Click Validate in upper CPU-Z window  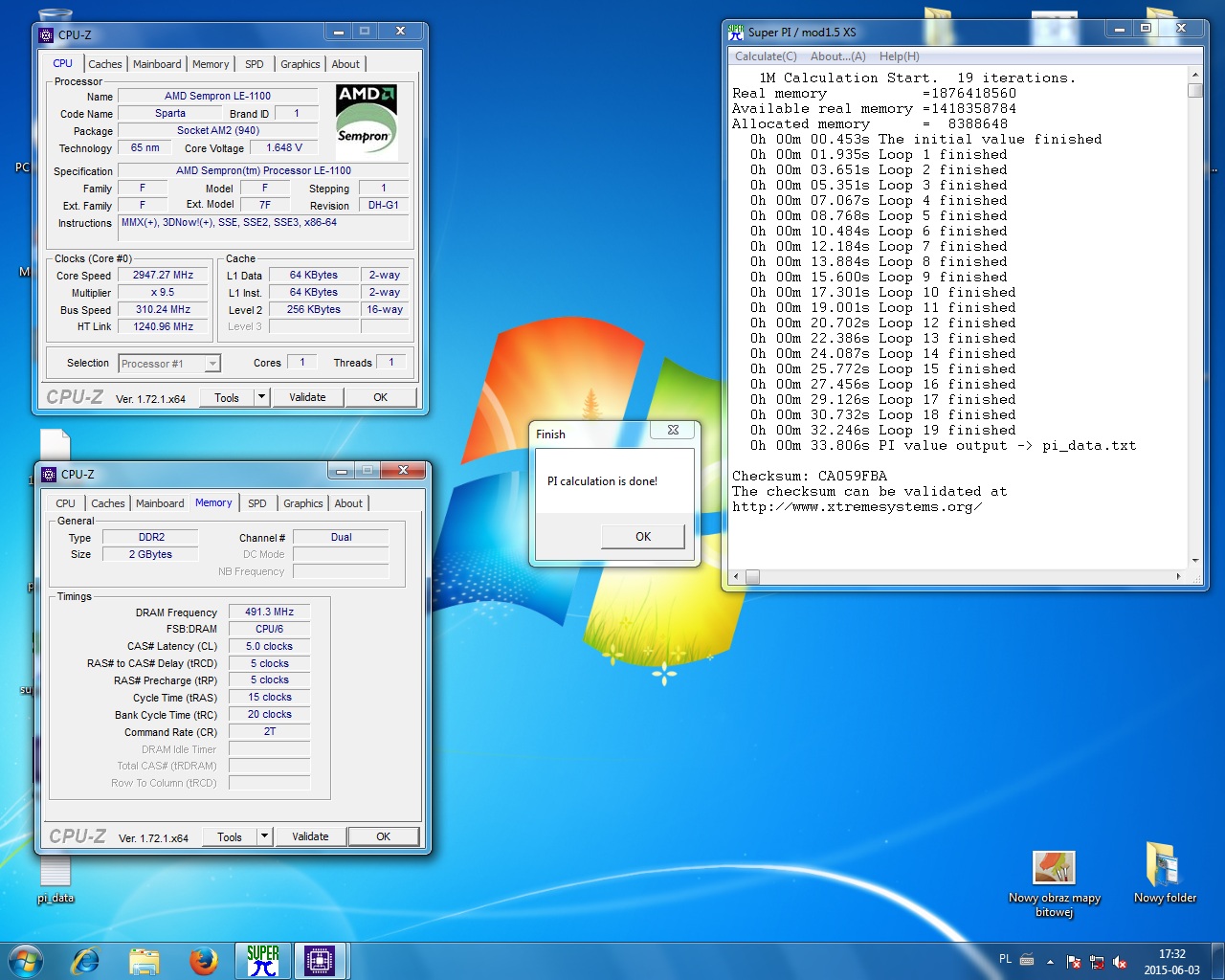coord(307,397)
